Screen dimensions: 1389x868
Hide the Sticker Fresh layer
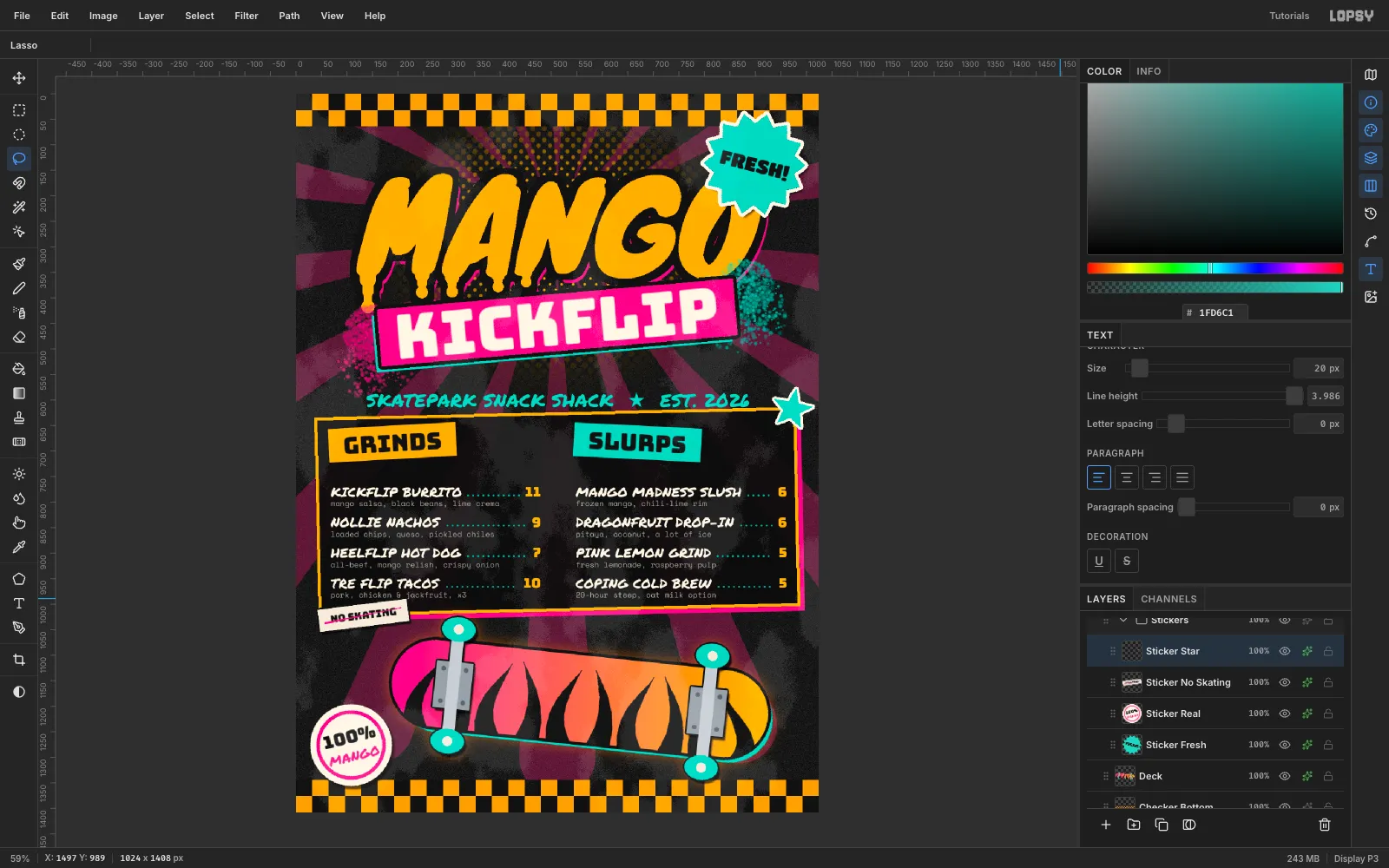click(1285, 745)
